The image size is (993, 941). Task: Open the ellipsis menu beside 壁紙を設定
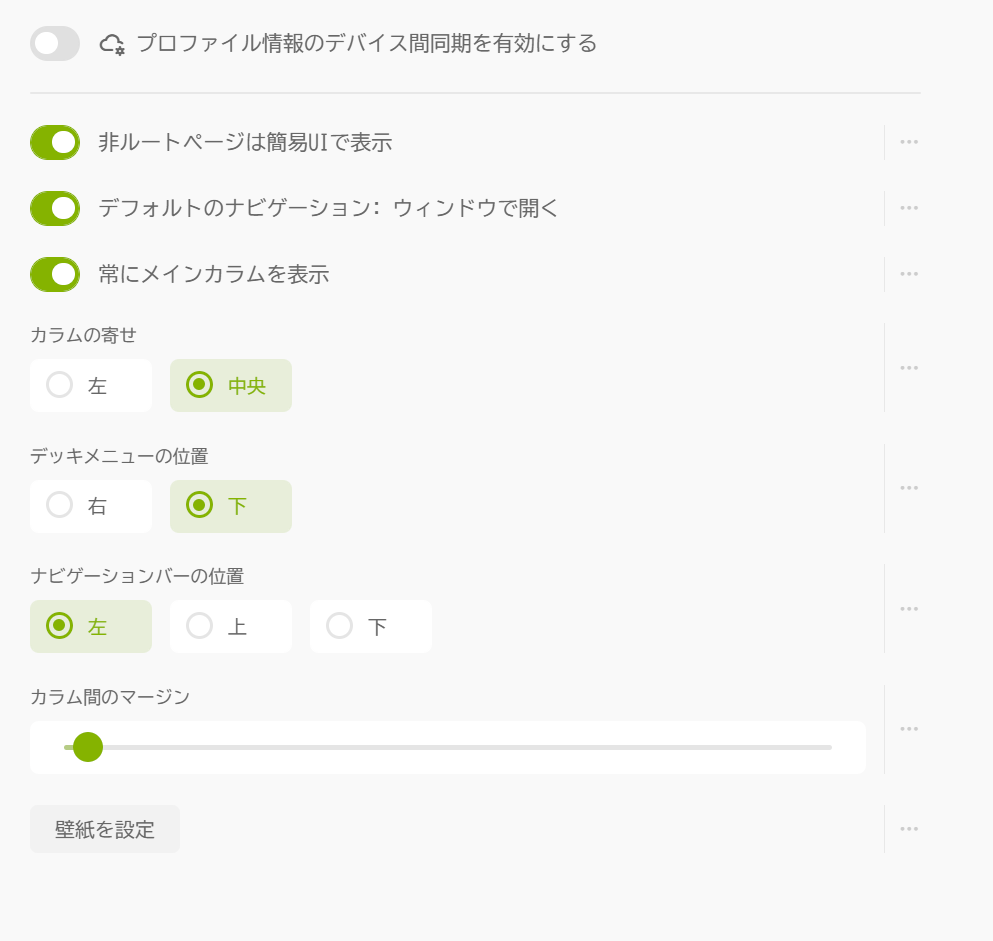(909, 828)
